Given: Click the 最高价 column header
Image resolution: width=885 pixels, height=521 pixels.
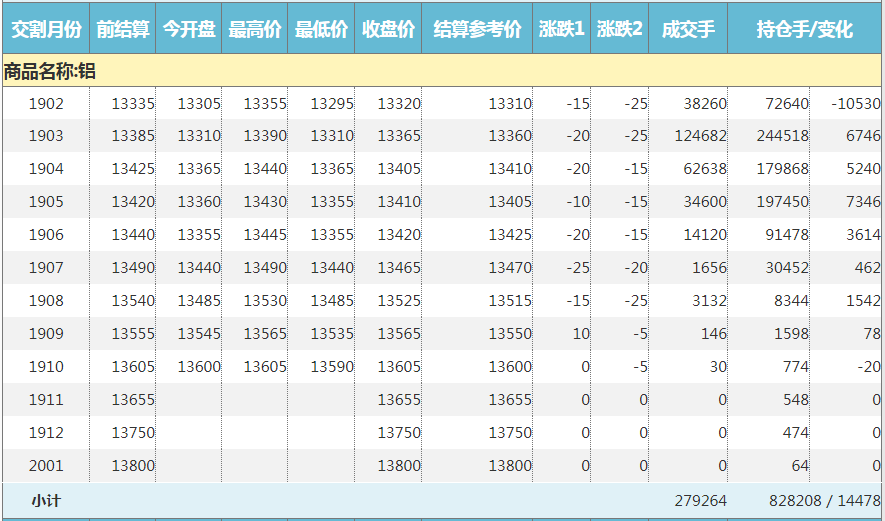Looking at the screenshot, I should [255, 29].
